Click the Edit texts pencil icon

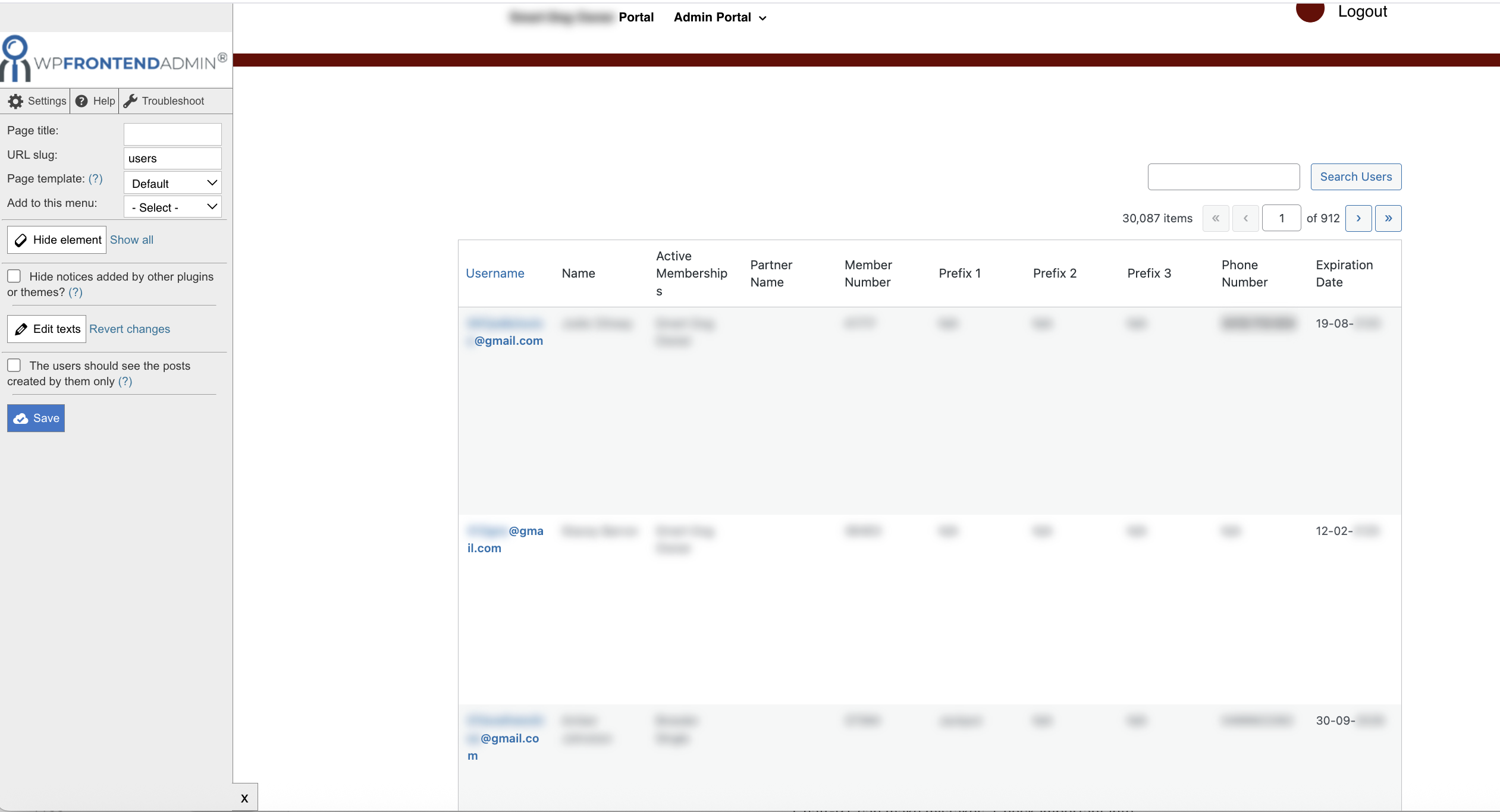point(21,329)
